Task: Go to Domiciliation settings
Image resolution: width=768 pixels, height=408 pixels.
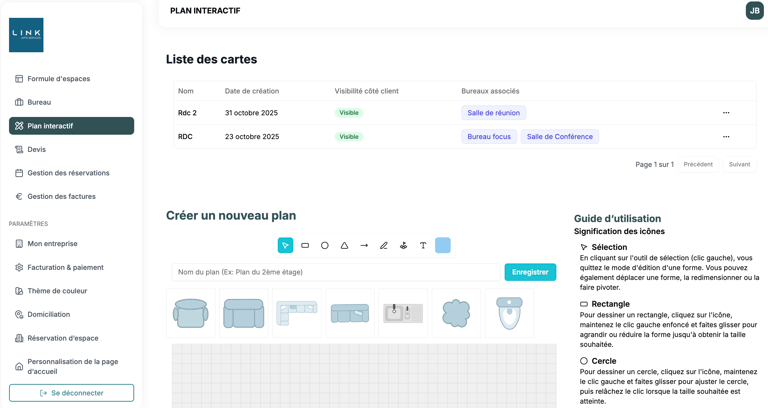Action: 72,314
